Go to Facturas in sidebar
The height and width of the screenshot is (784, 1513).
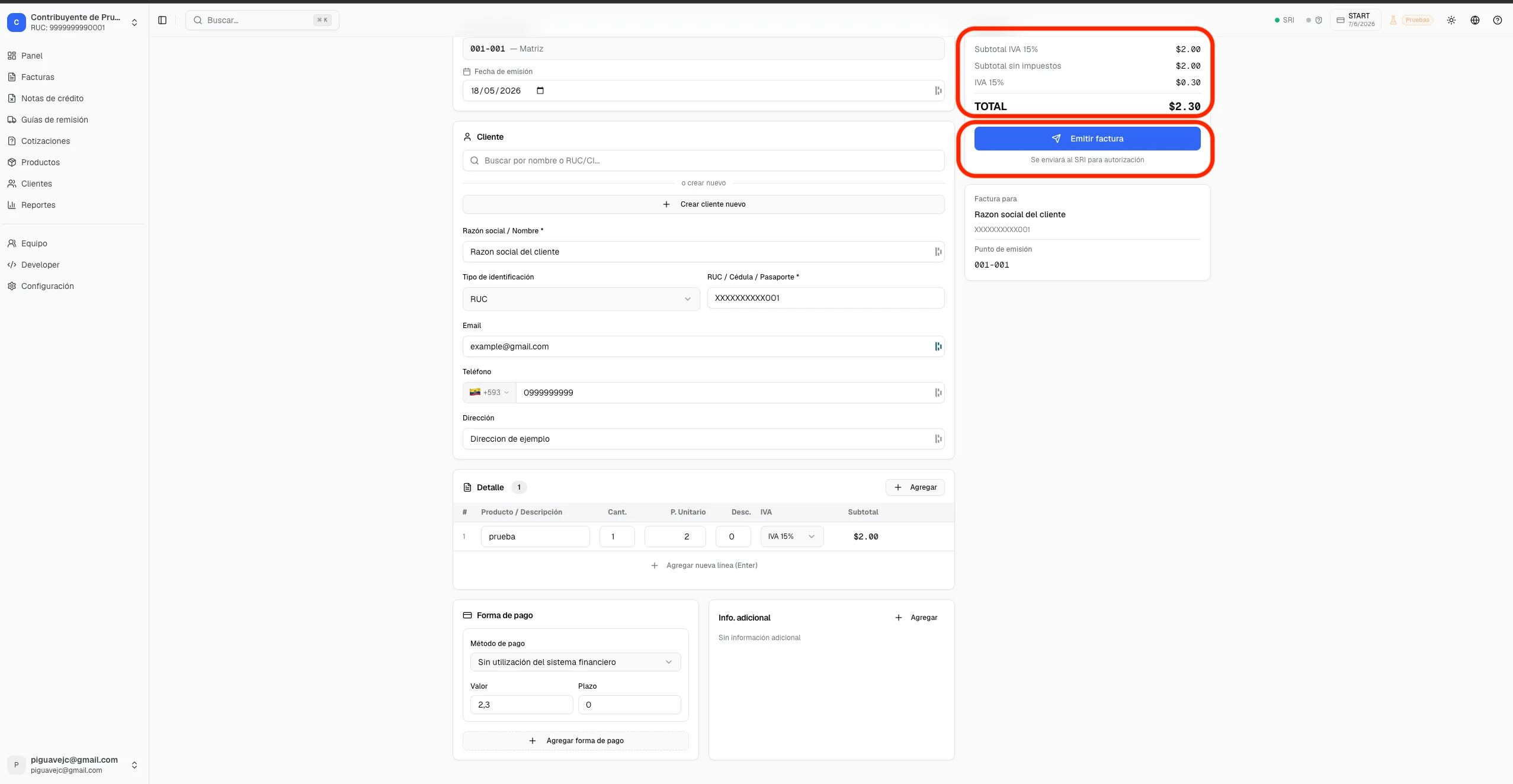(74, 77)
